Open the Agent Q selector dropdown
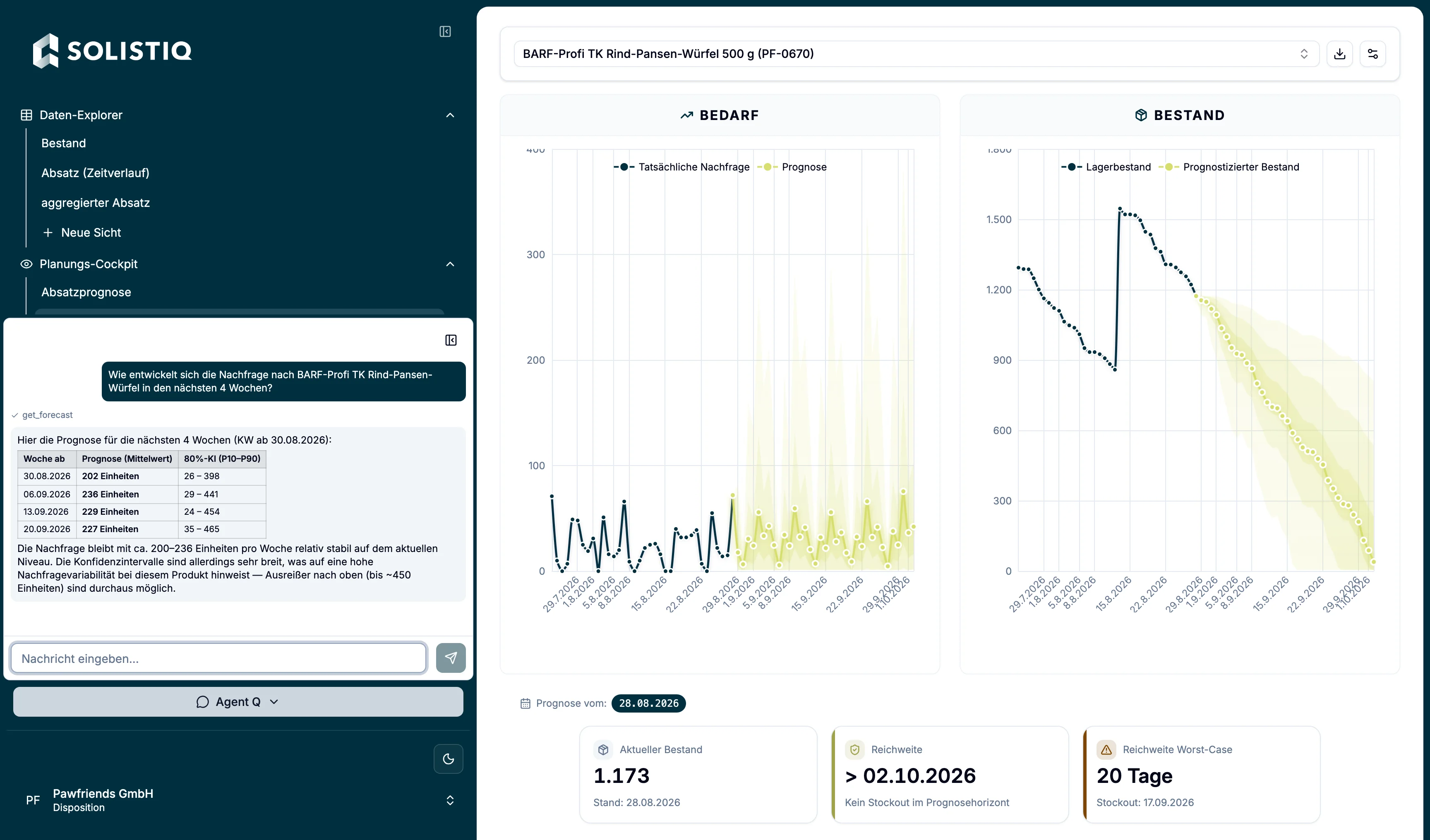The height and width of the screenshot is (840, 1430). pyautogui.click(x=238, y=702)
